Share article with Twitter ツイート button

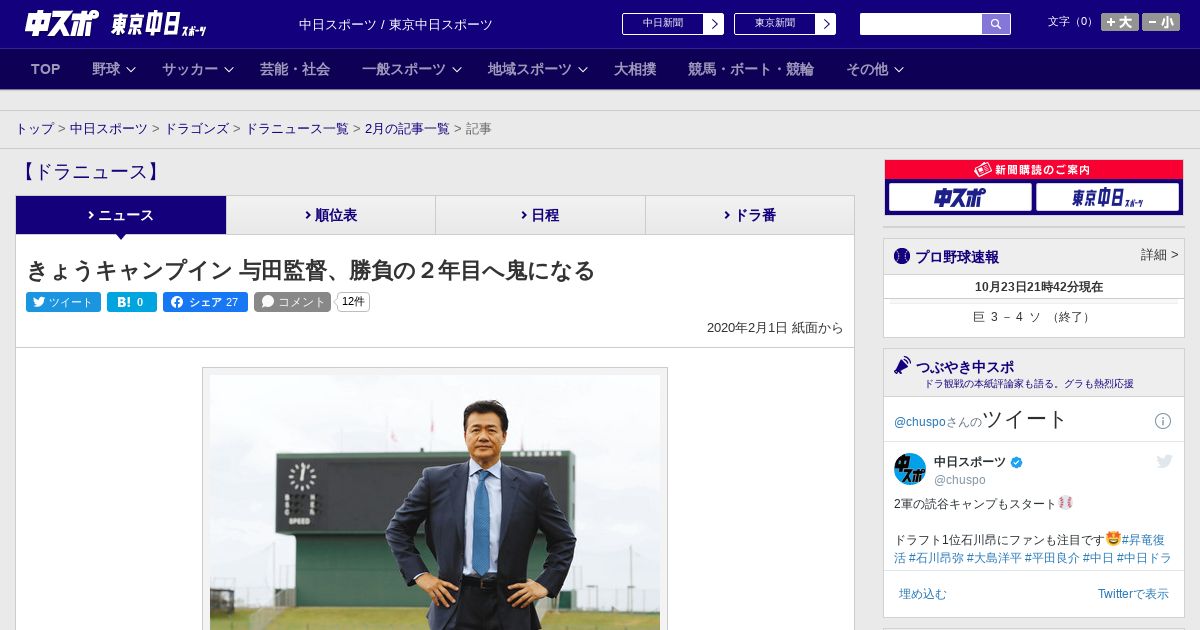tap(63, 302)
